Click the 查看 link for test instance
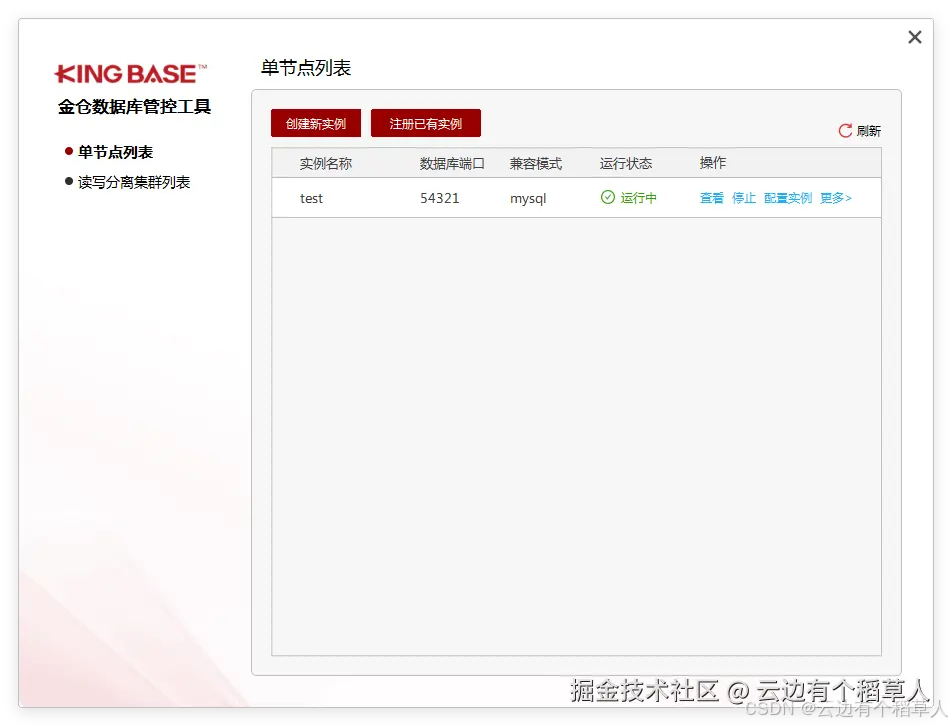952x726 pixels. (712, 198)
